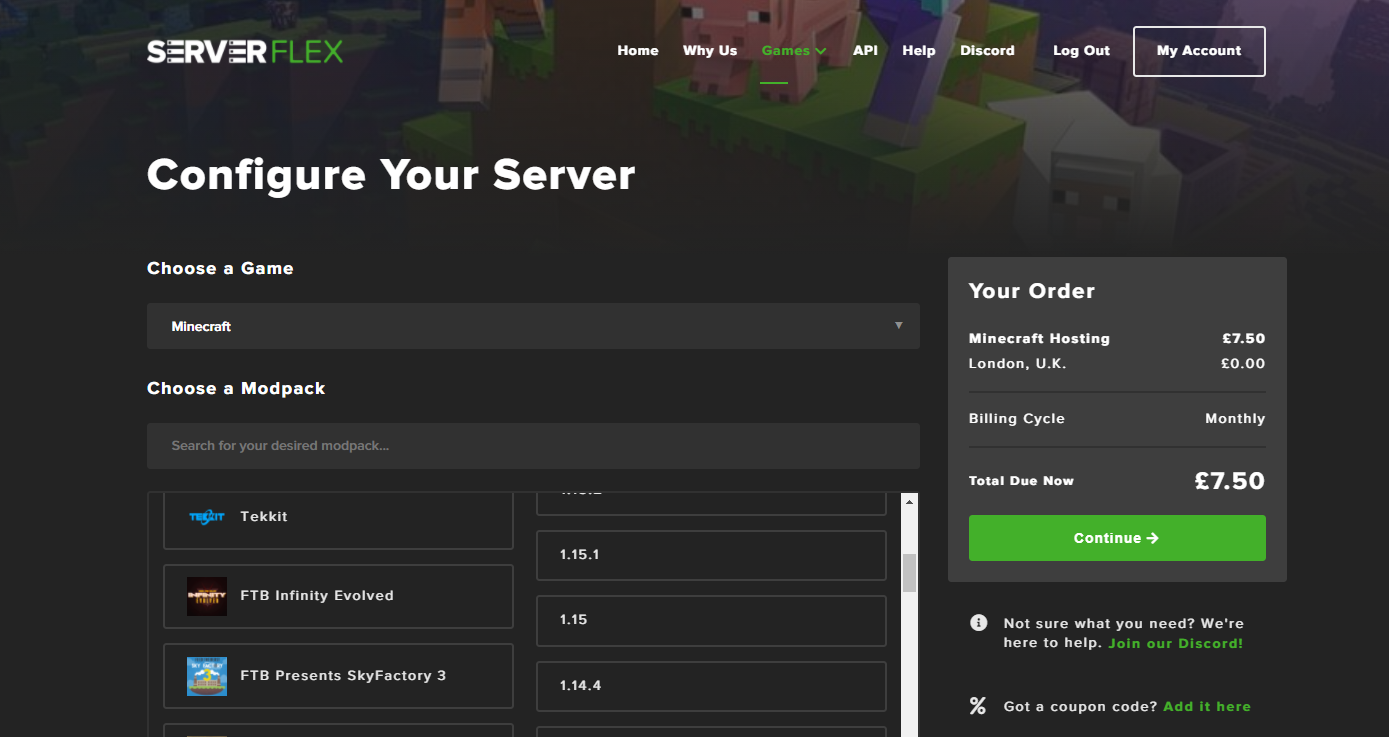Click the info circle icon
Image resolution: width=1389 pixels, height=737 pixels.
[x=978, y=623]
